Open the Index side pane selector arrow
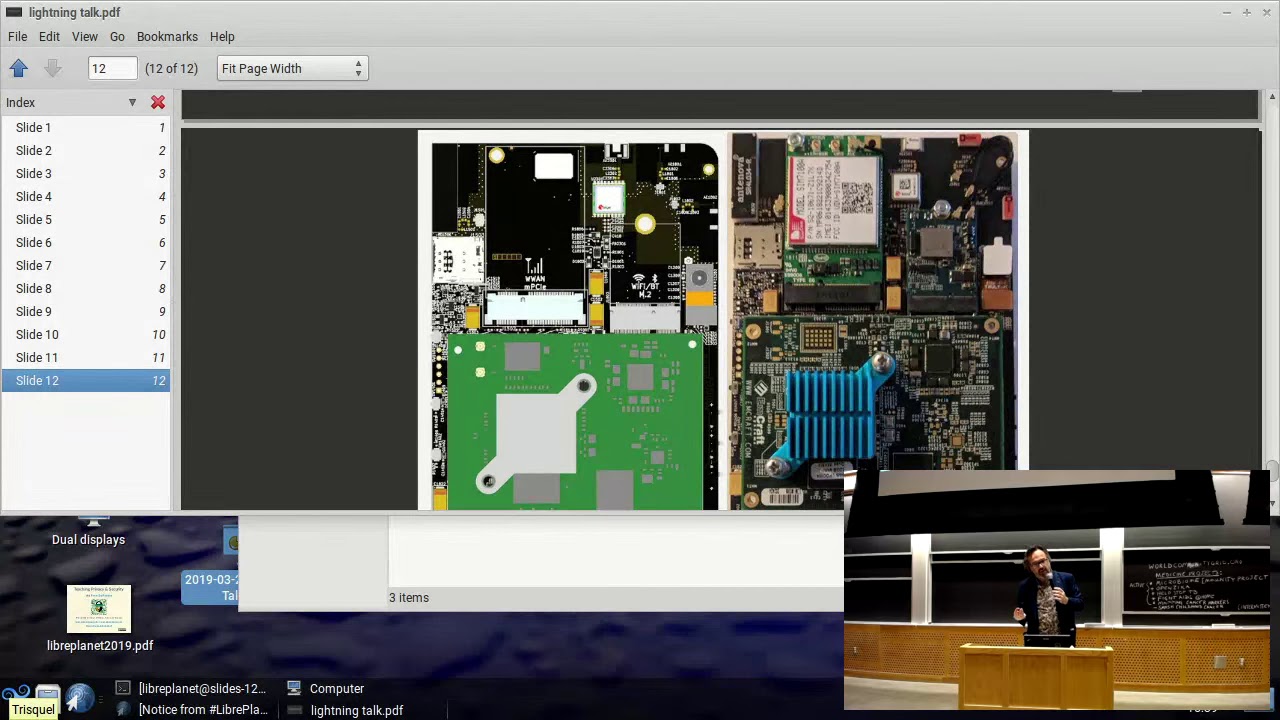 [x=132, y=102]
